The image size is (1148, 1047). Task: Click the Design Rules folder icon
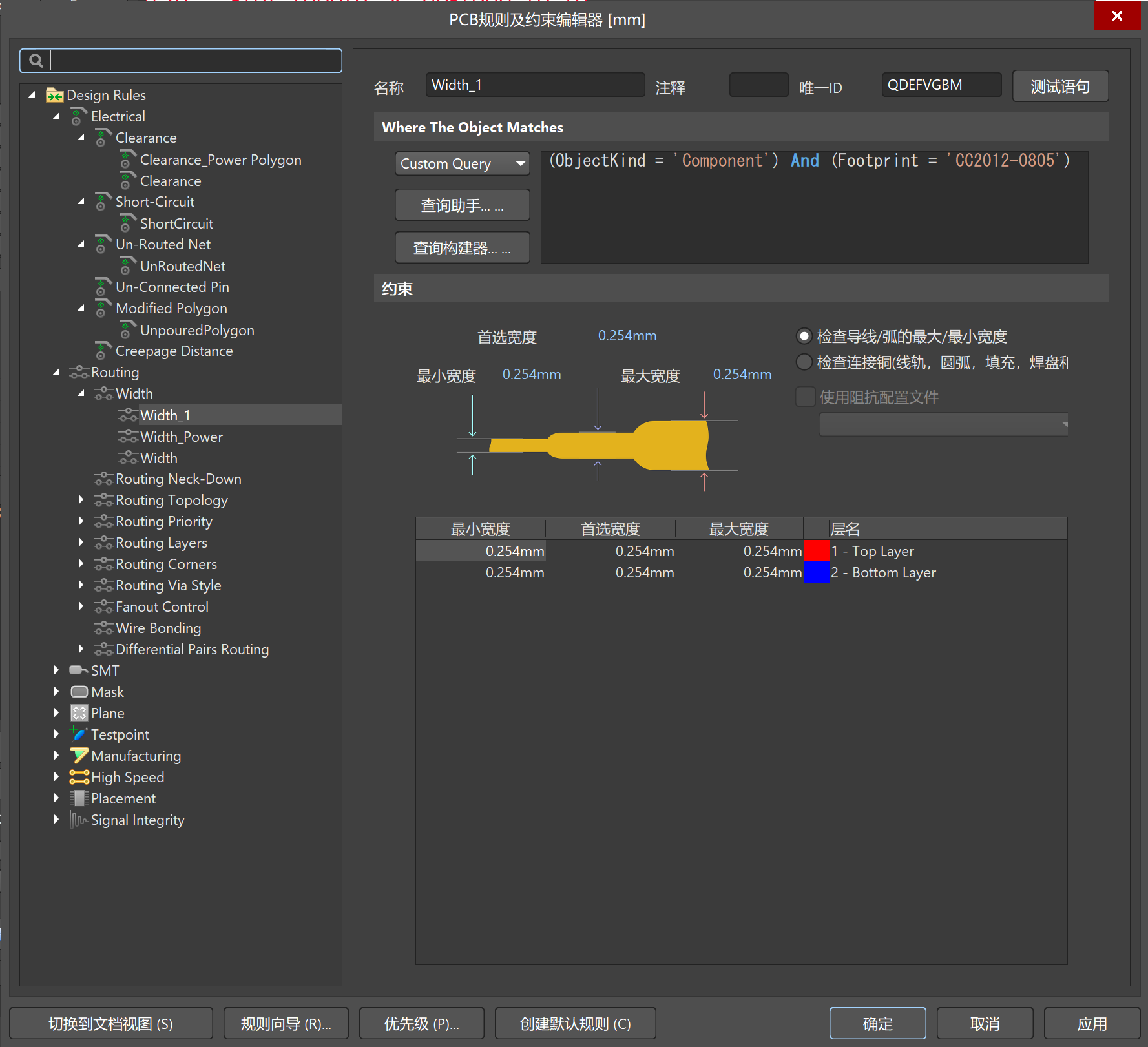click(x=54, y=96)
